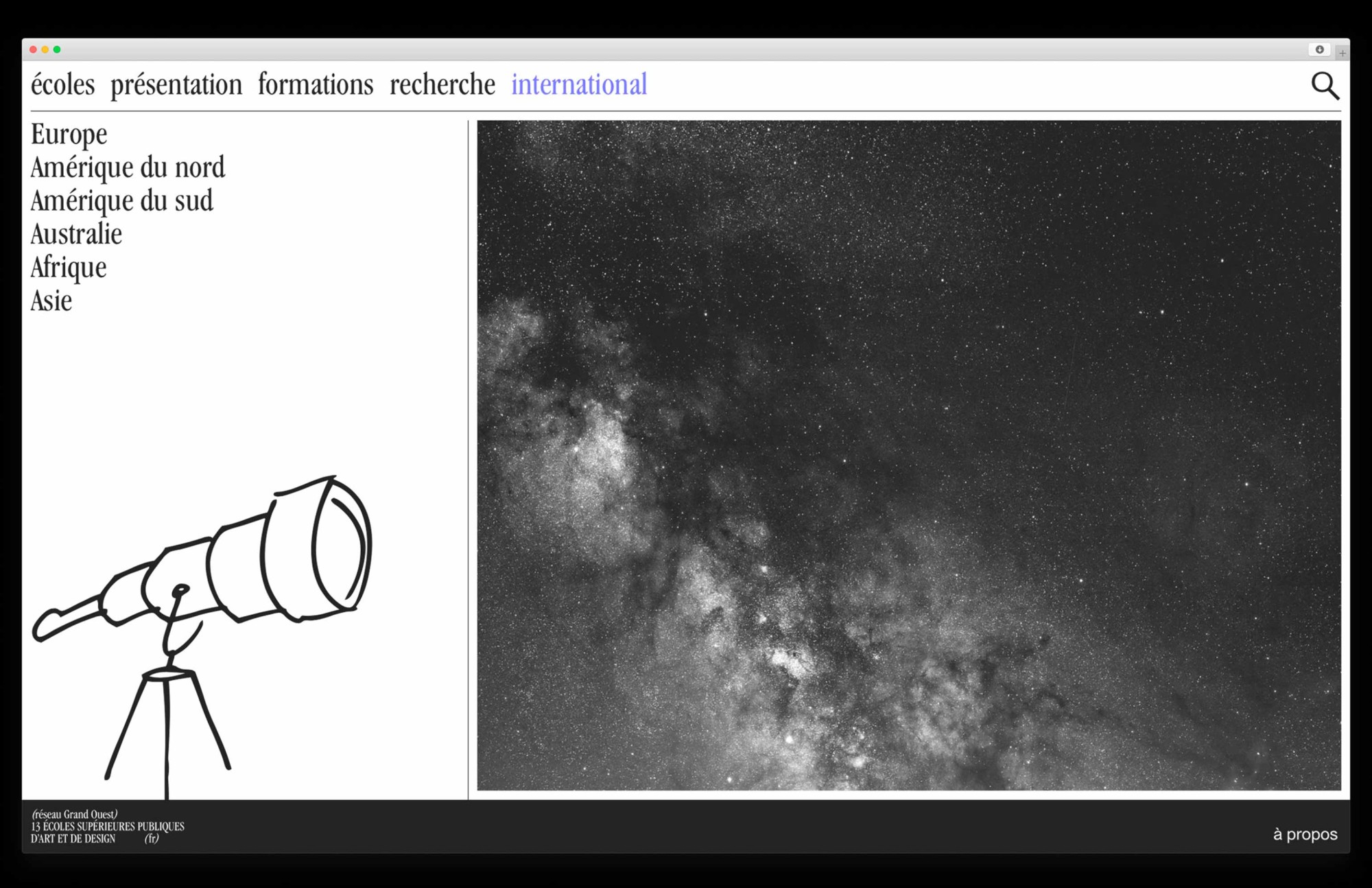Image resolution: width=1372 pixels, height=888 pixels.
Task: Click the yellow minimize window button
Action: 45,49
